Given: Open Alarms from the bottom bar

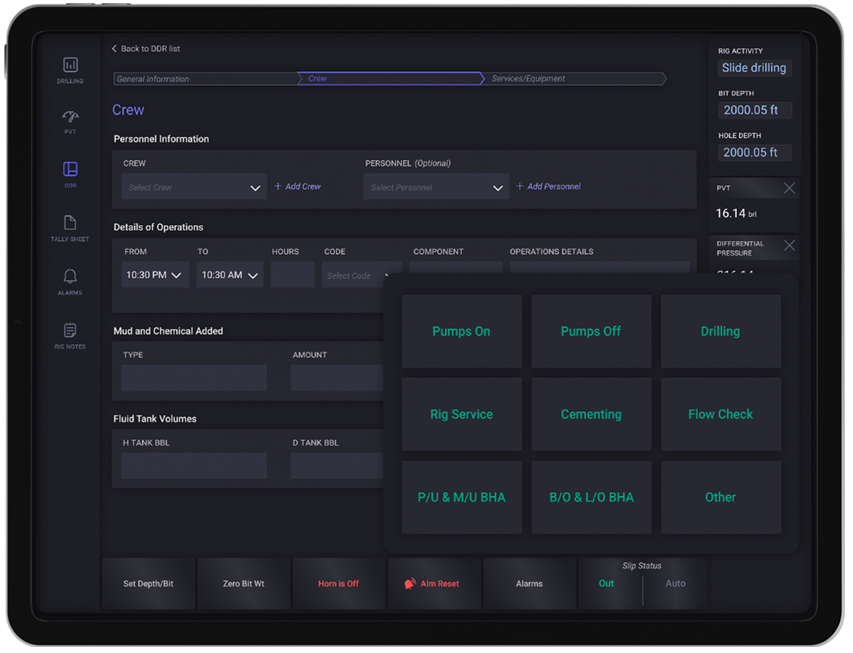Looking at the screenshot, I should tap(529, 583).
